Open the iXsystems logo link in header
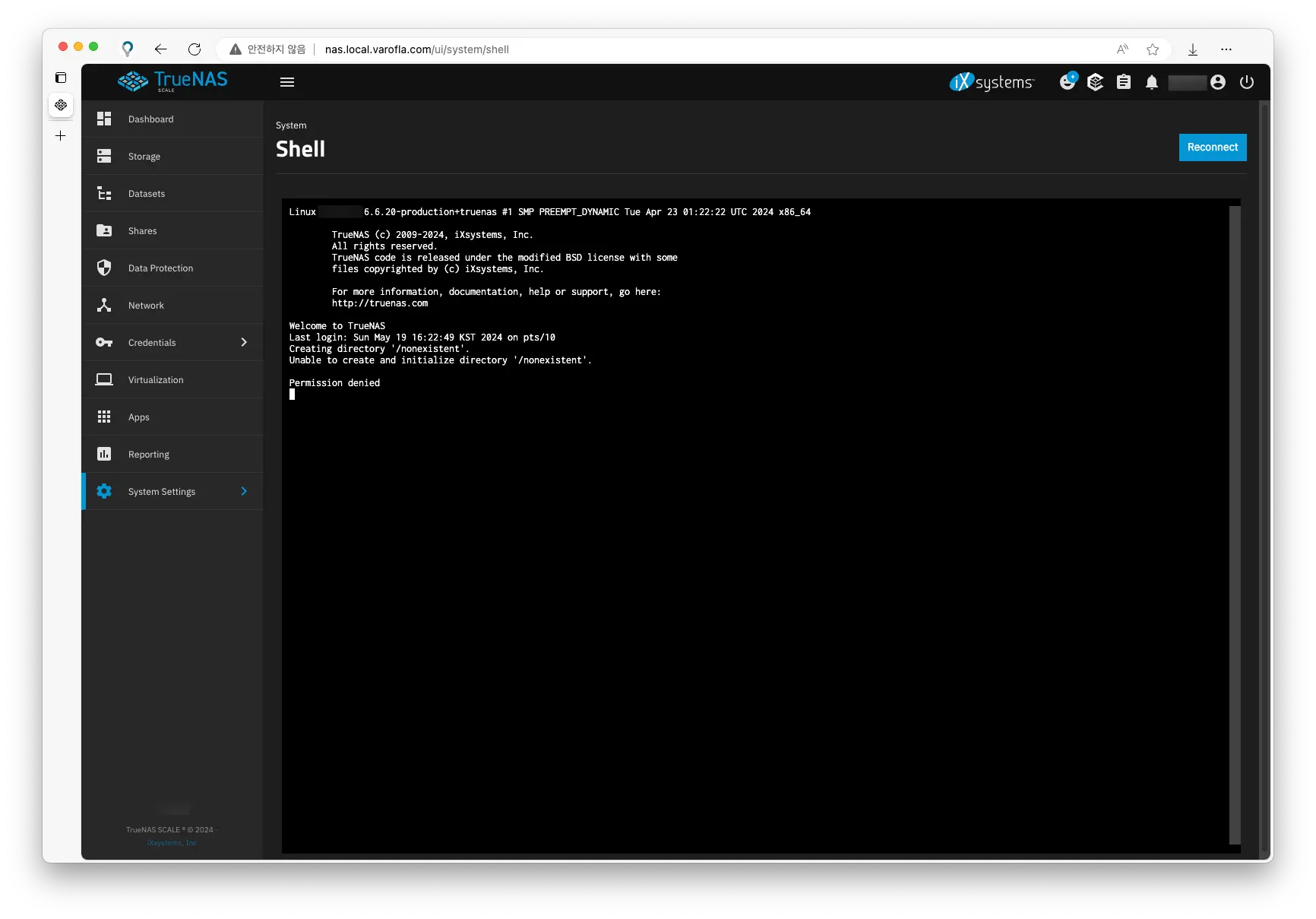 (992, 82)
